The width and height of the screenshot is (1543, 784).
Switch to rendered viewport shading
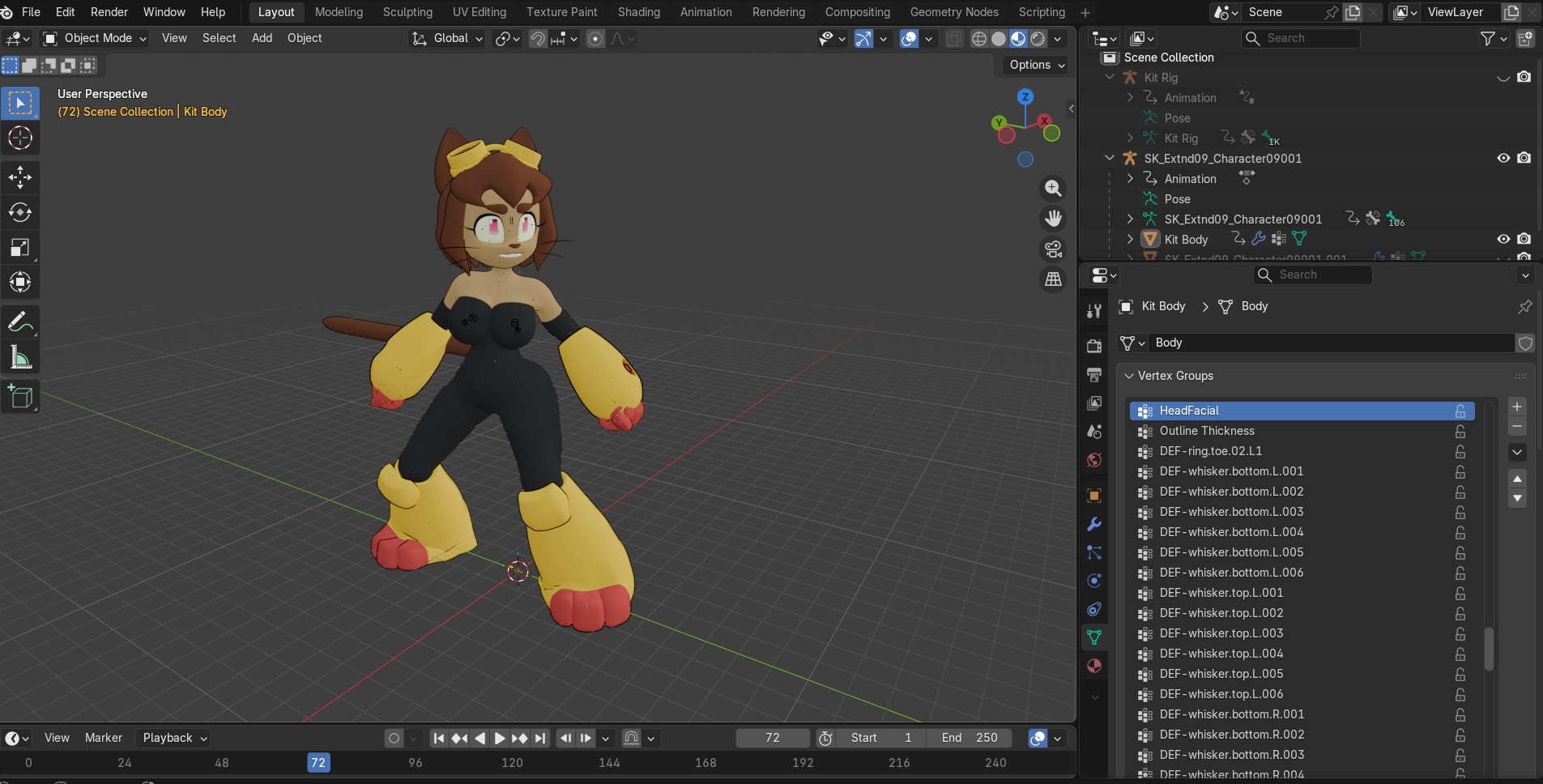point(1038,39)
